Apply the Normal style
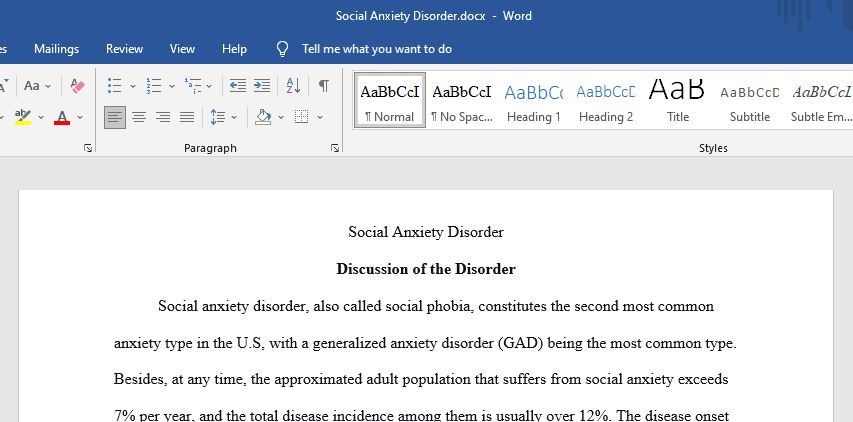This screenshot has width=853, height=422. (390, 101)
